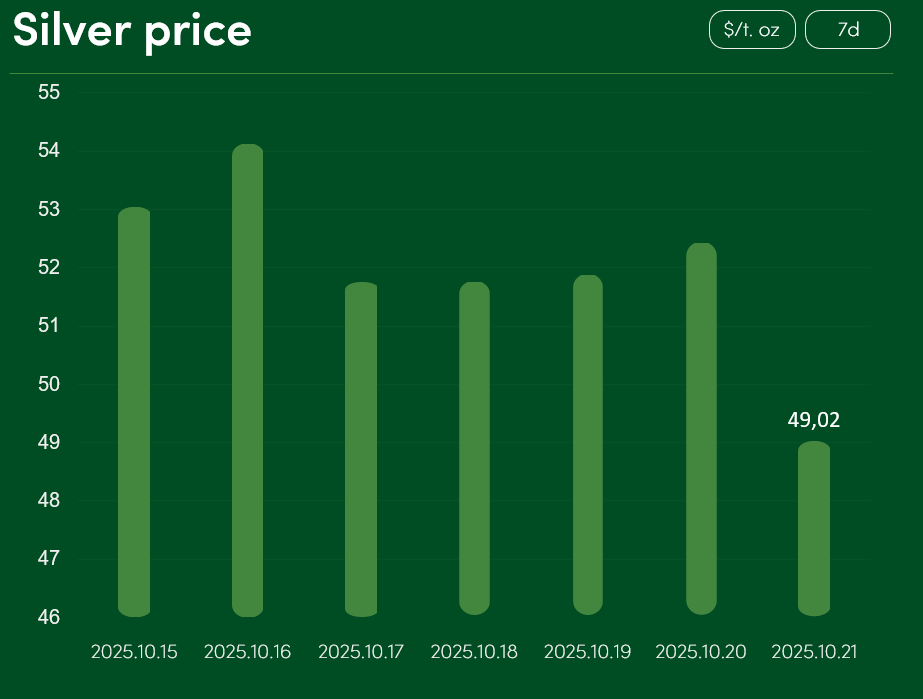Click the 46 y-axis label
The image size is (923, 699).
tap(49, 617)
